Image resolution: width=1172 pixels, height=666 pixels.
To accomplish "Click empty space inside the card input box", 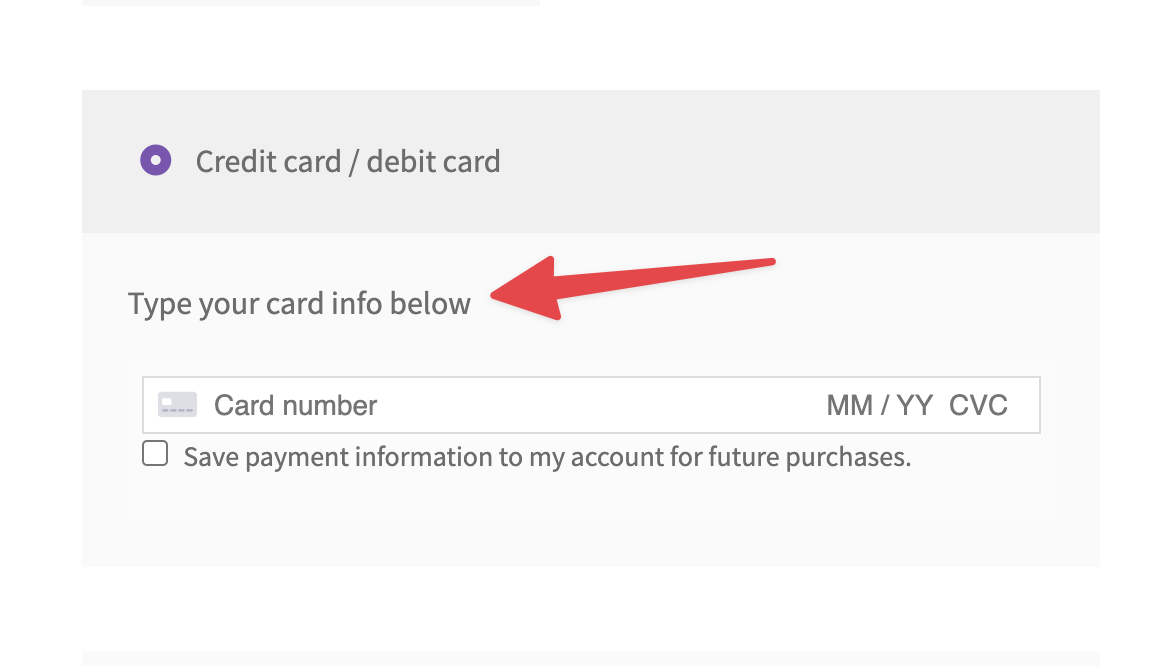I will point(600,405).
